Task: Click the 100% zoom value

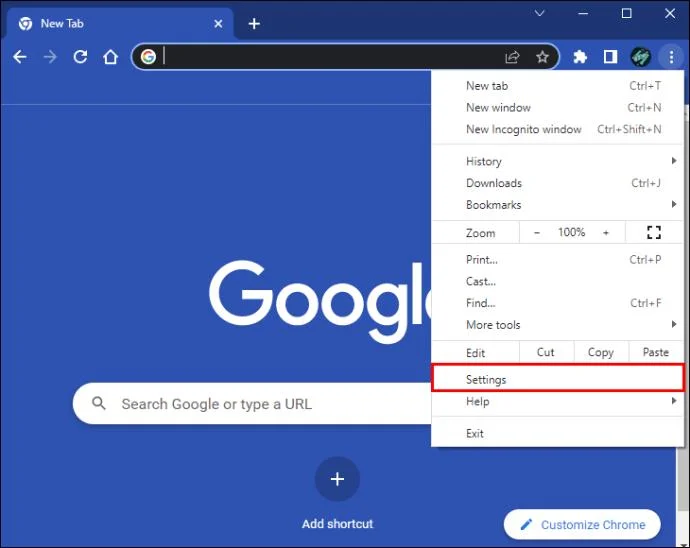Action: (572, 232)
